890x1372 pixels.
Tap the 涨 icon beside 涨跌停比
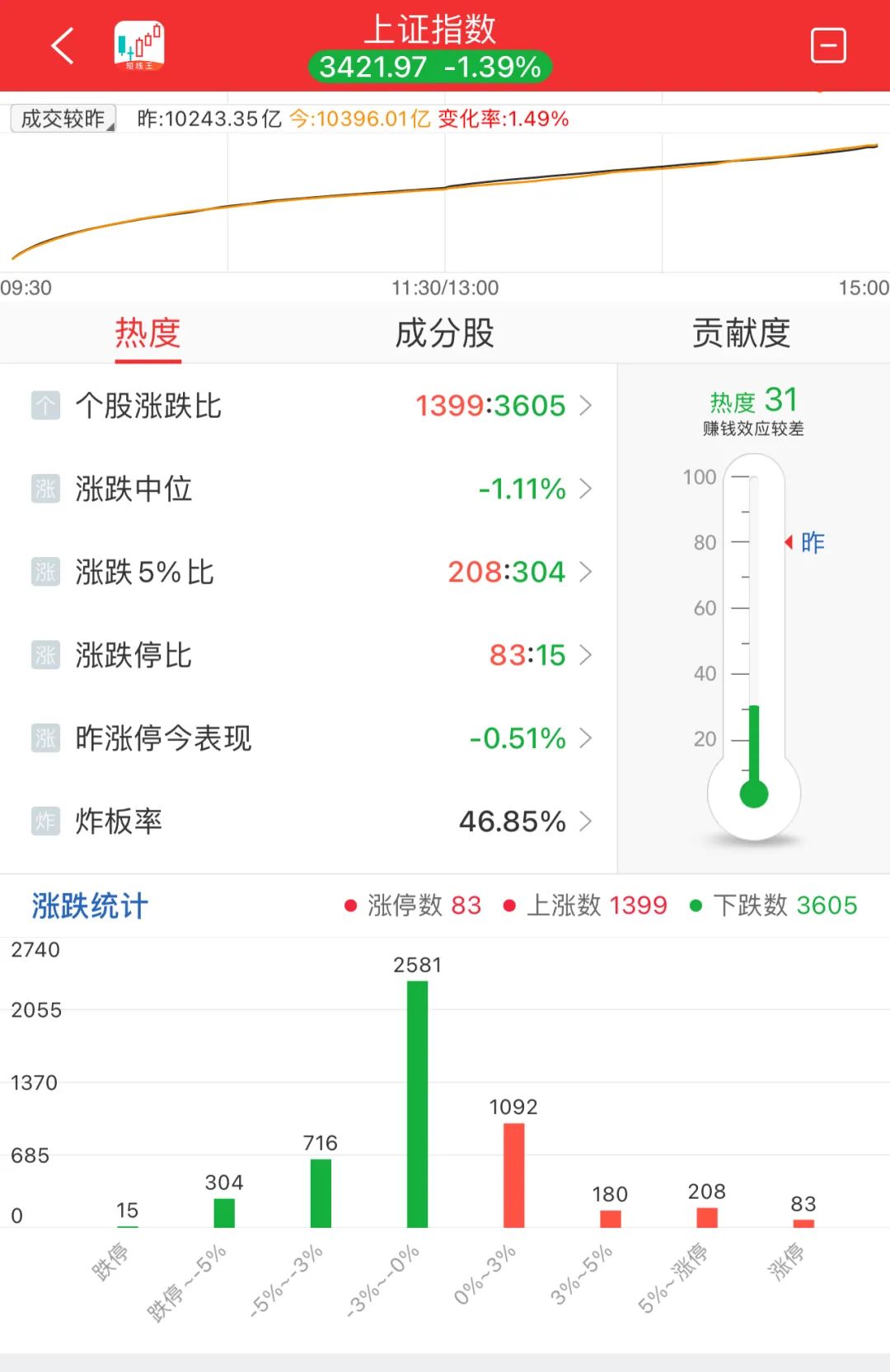tap(45, 655)
